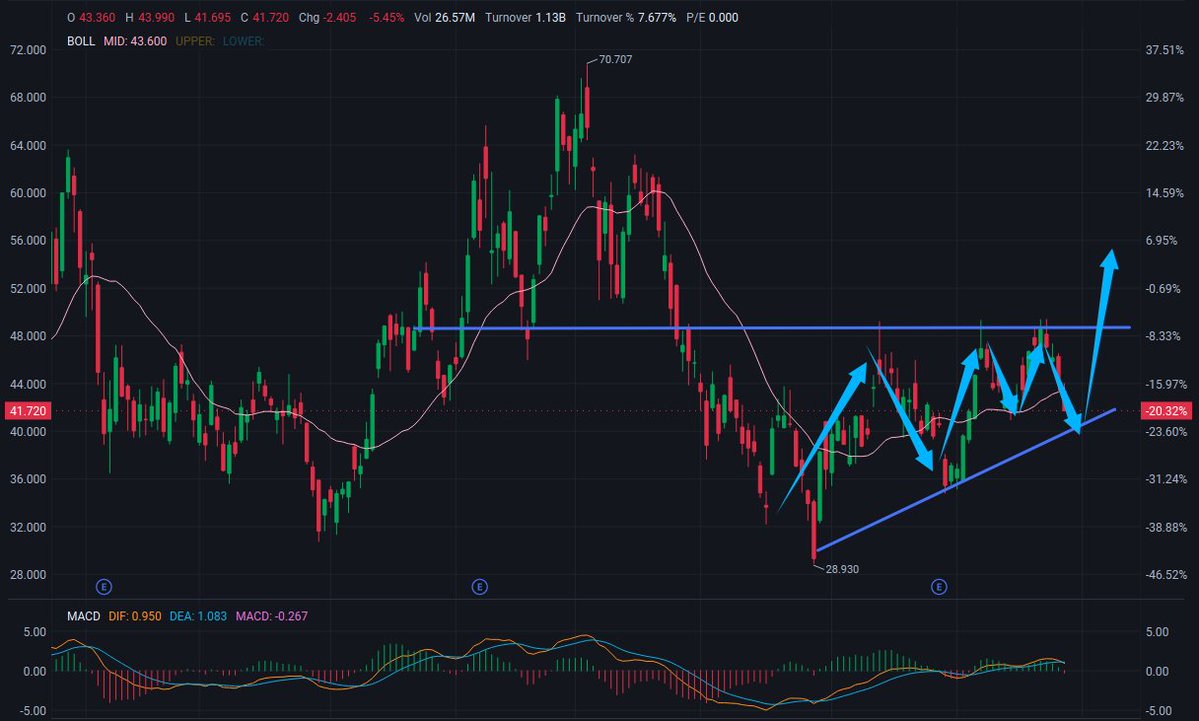Click the P/E 0.000 figure

(712, 18)
